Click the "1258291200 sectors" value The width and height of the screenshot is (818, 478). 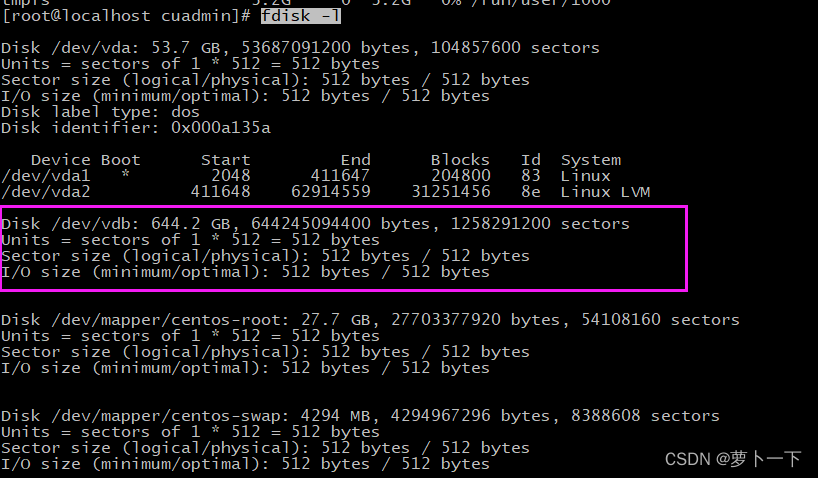[x=540, y=223]
